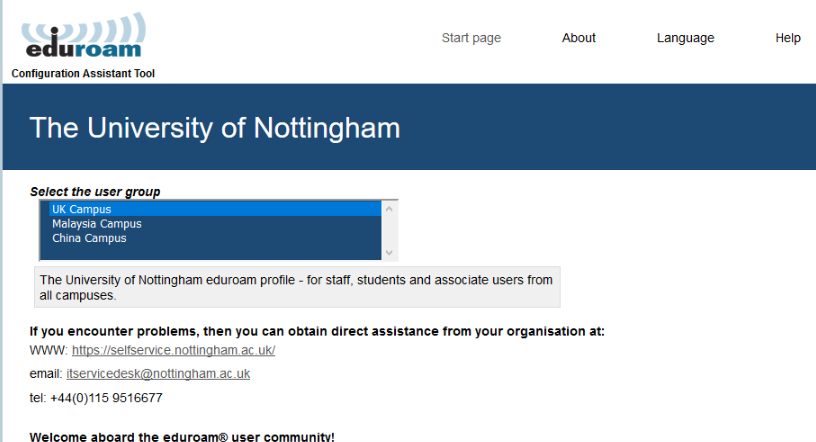Select China Campus user group
Screen dimensions: 816x442
[x=215, y=238]
